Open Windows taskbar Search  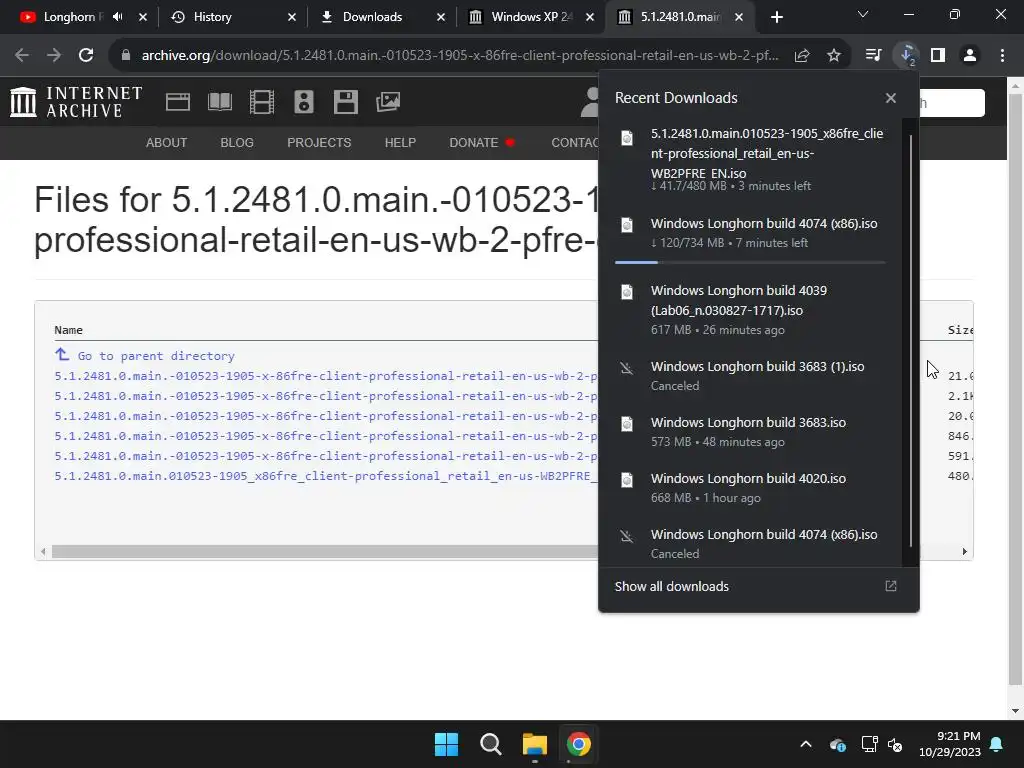pos(490,744)
